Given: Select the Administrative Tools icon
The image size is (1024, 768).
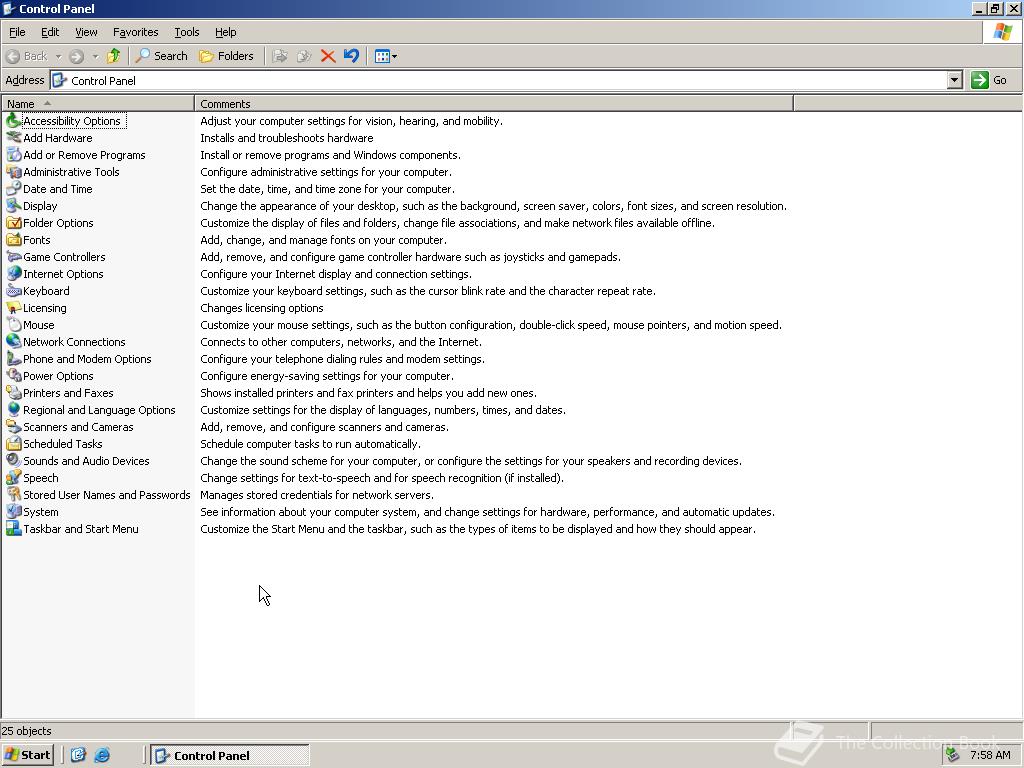Looking at the screenshot, I should click(13, 172).
